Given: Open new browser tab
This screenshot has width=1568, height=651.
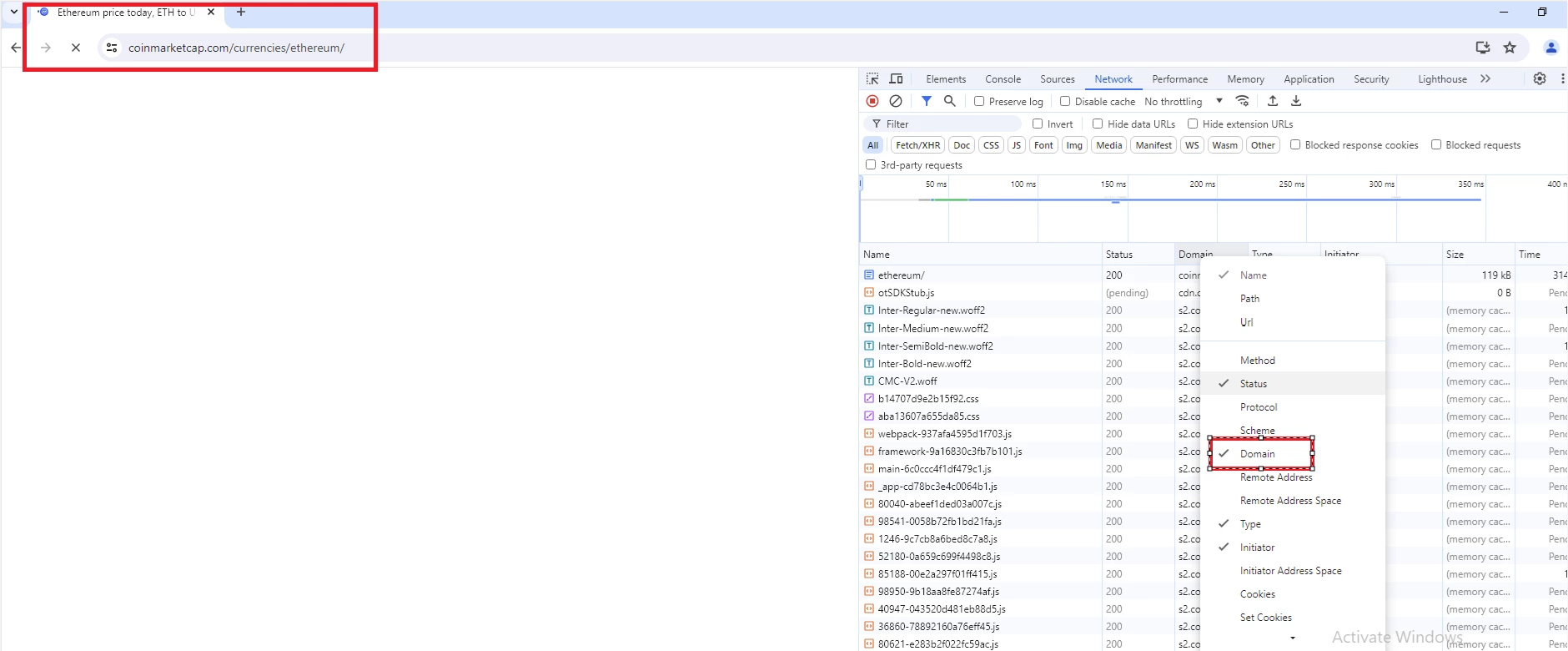Looking at the screenshot, I should (x=241, y=13).
